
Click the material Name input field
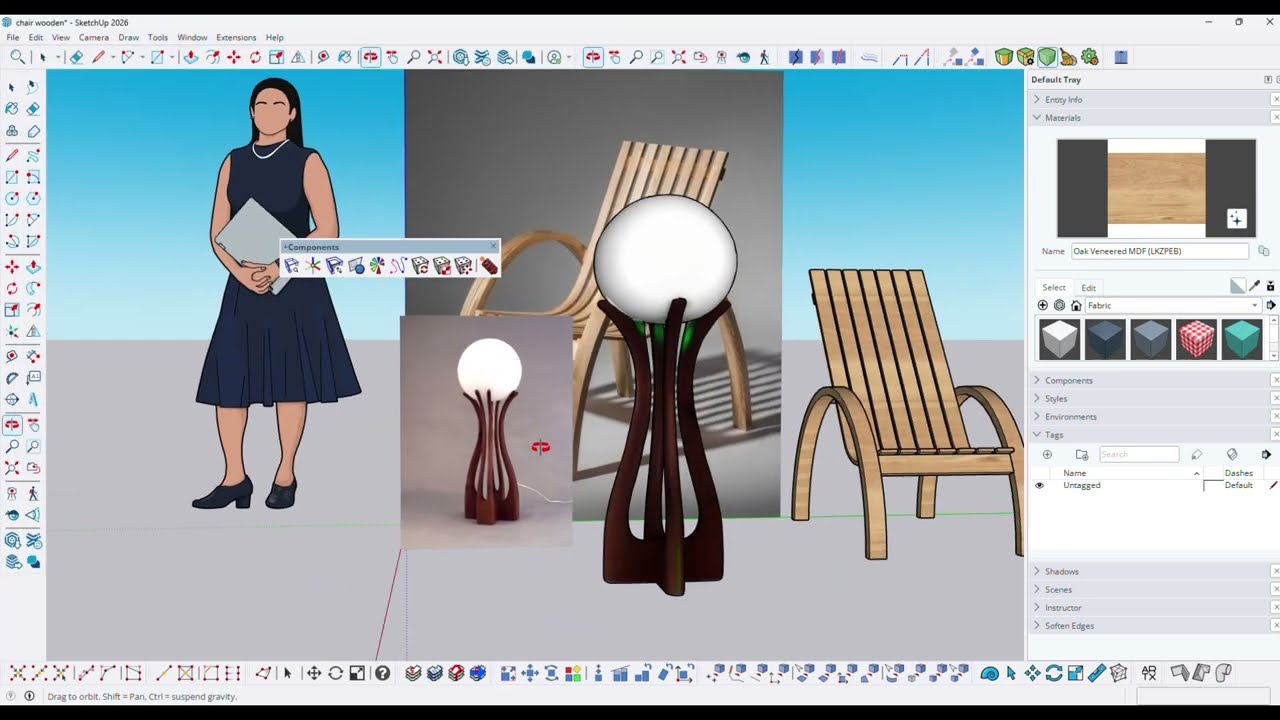coord(1160,252)
